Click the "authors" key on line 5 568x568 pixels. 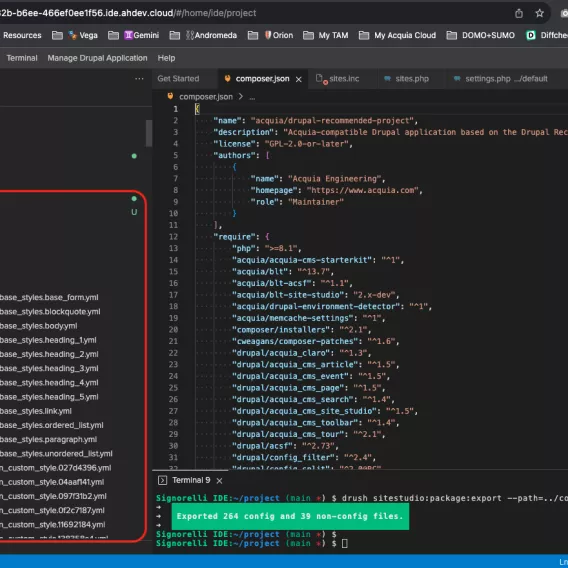click(234, 155)
